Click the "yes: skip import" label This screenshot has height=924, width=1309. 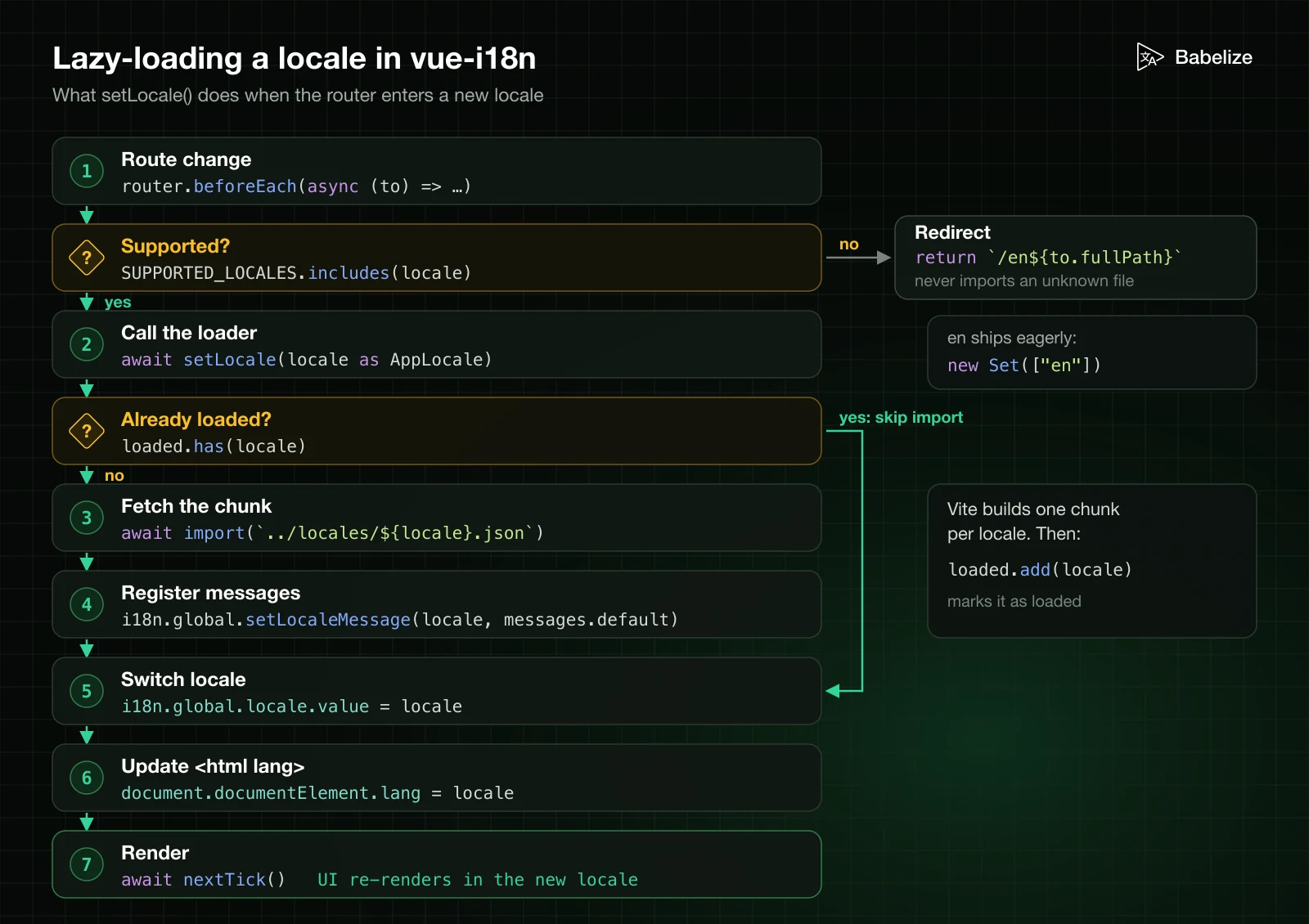tap(901, 417)
